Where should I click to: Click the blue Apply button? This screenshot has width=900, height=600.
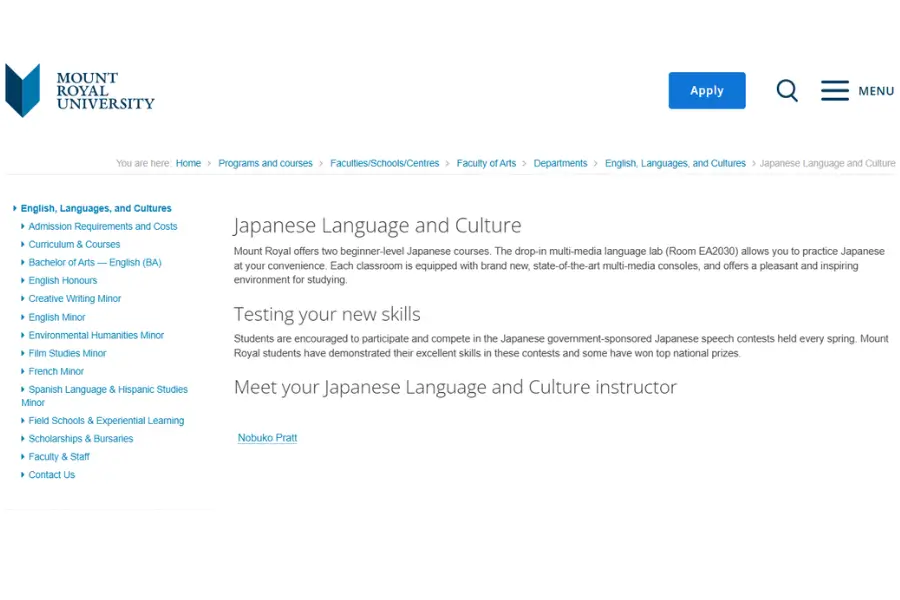click(707, 91)
